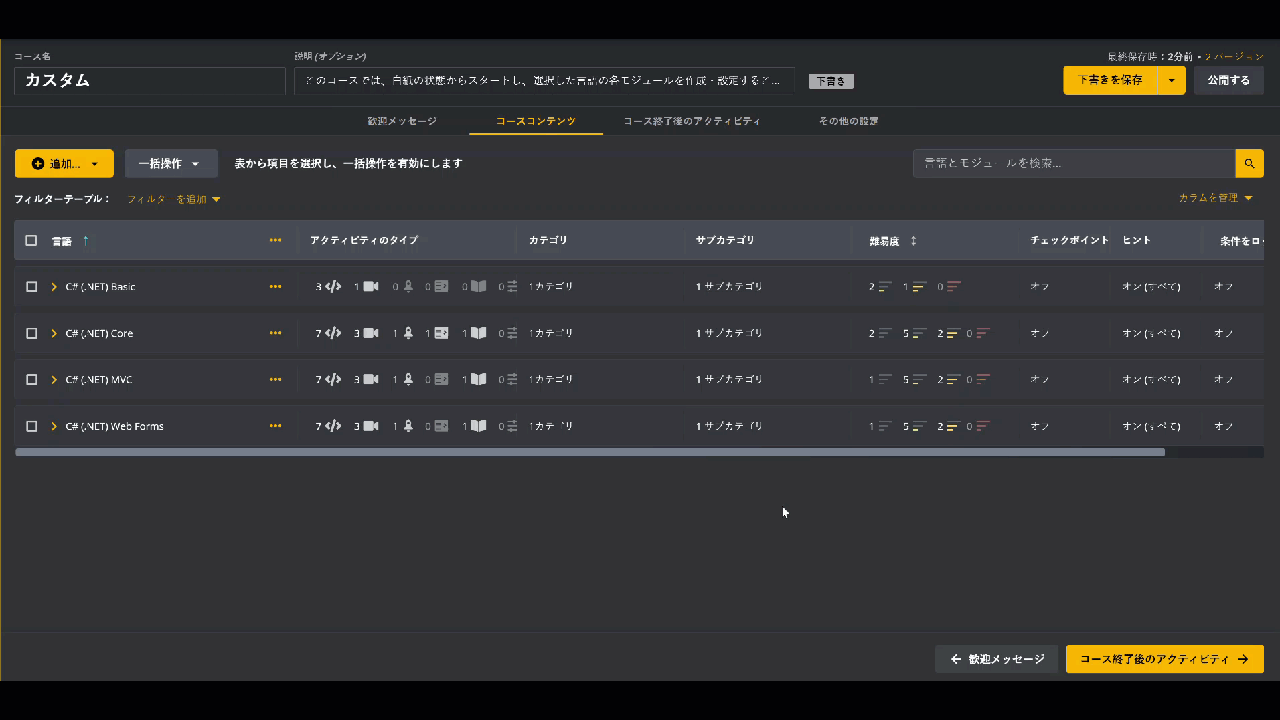Expand the C# (.NET) Core row chevron
Viewport: 1280px width, 720px height.
54,333
